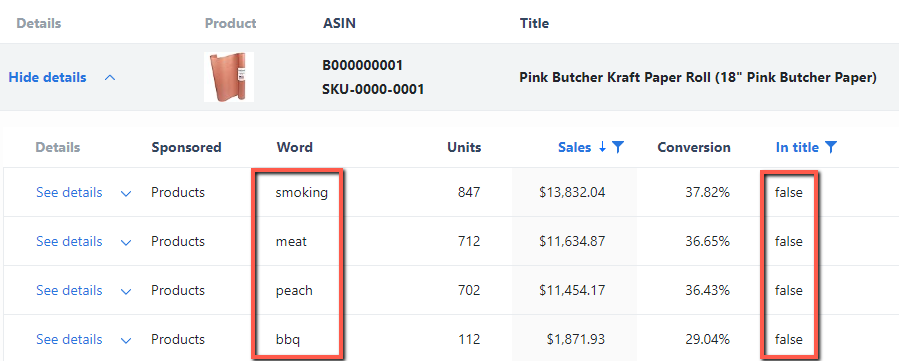Click the sort arrow next to Sales

[602, 147]
